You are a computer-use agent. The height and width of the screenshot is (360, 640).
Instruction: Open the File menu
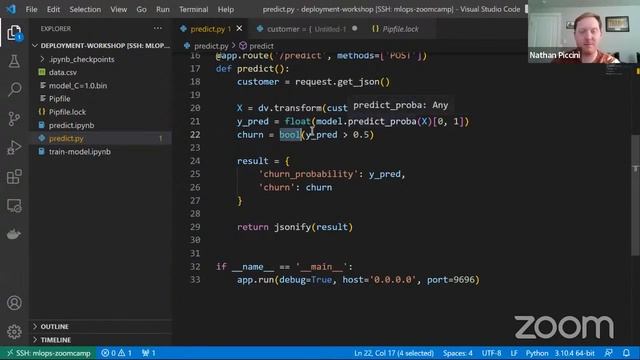(x=31, y=9)
